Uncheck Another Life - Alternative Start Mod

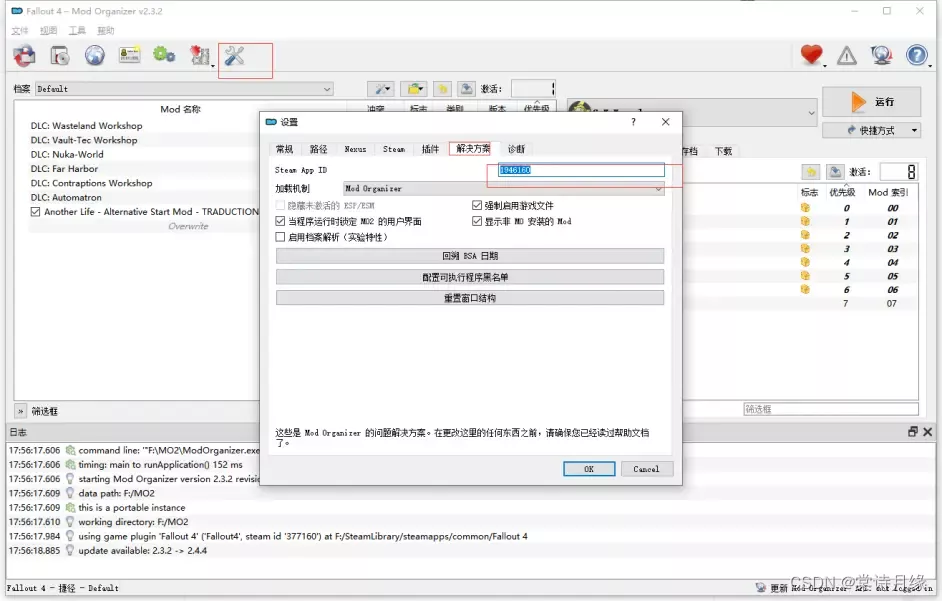(35, 212)
